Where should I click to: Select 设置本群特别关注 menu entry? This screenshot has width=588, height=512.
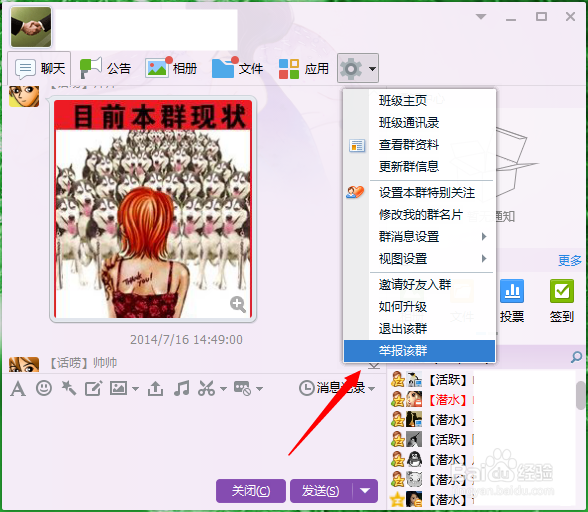click(419, 193)
